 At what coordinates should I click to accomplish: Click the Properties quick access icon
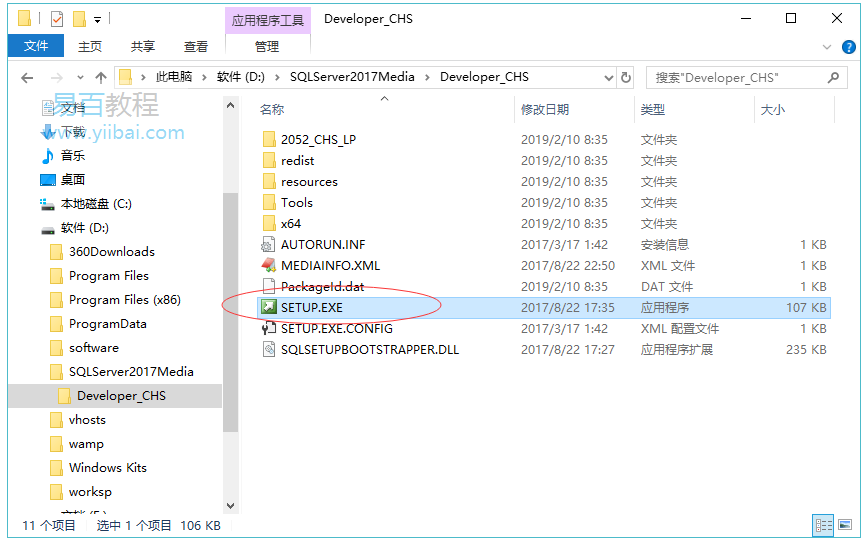coord(56,19)
